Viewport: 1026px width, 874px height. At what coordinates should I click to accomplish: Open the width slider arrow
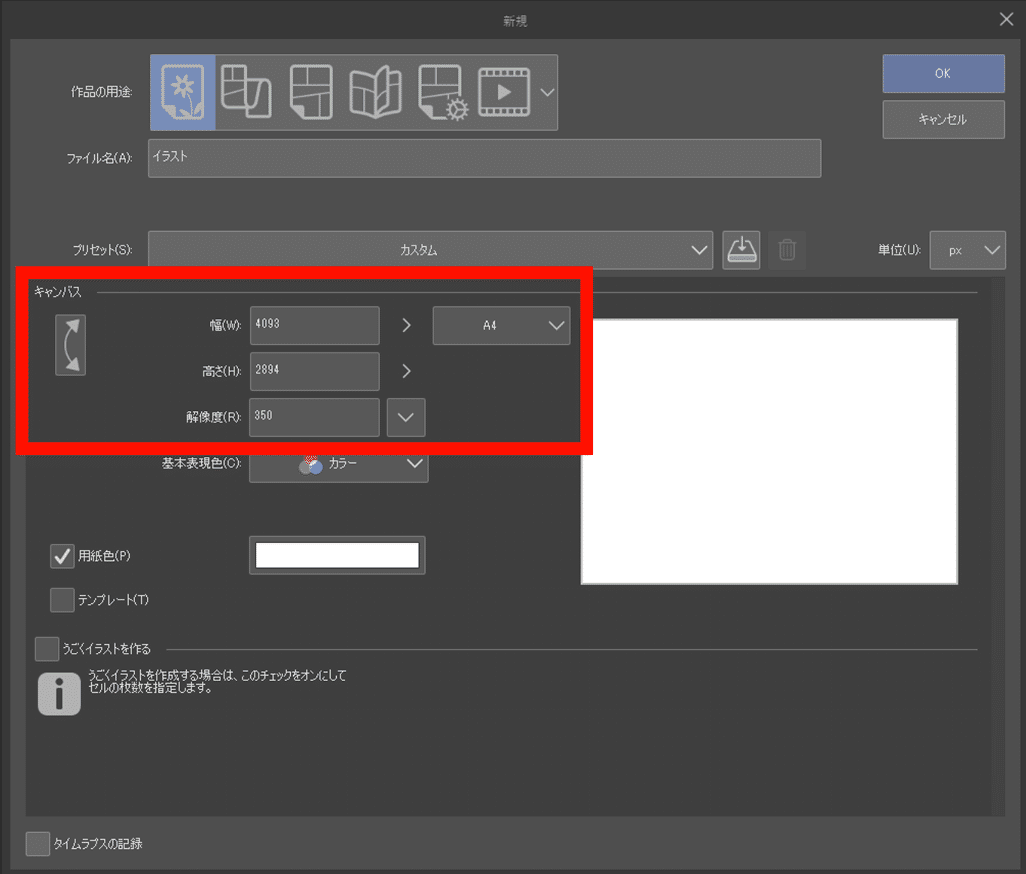point(406,325)
